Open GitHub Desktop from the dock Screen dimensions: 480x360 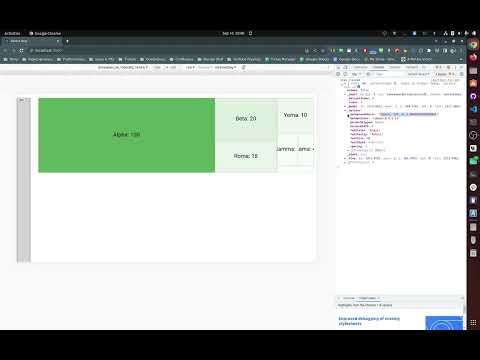click(x=473, y=96)
